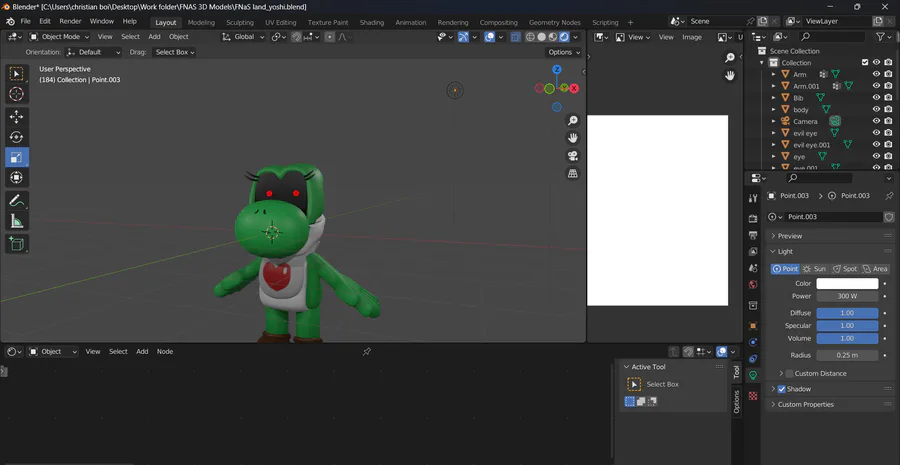Open the Output properties tab icon
Screen dimensions: 900x465
click(753, 235)
